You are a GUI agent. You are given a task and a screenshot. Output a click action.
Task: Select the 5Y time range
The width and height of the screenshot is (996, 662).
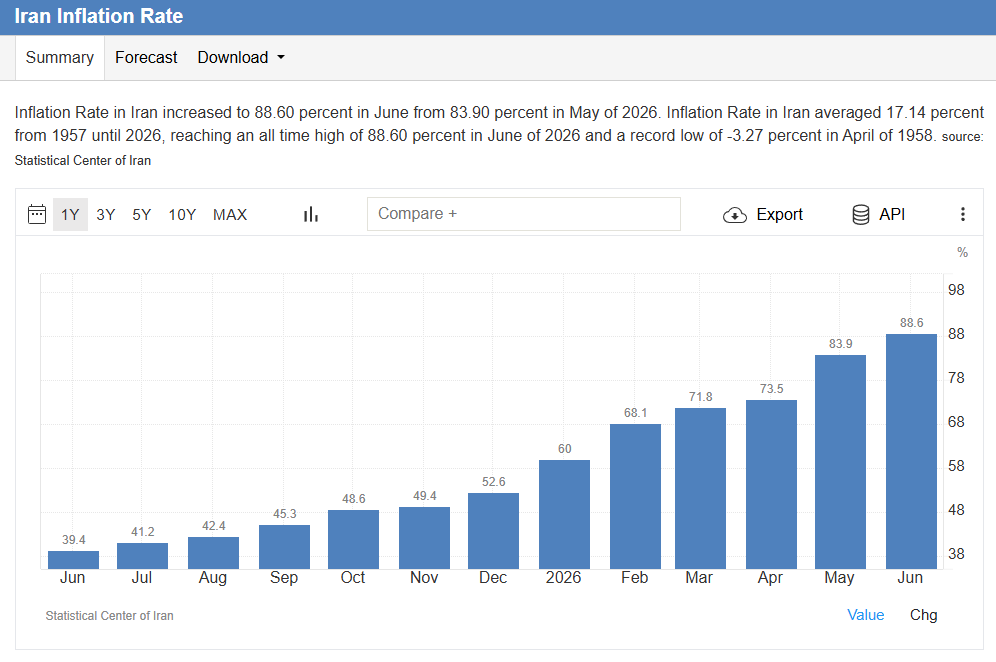point(142,215)
